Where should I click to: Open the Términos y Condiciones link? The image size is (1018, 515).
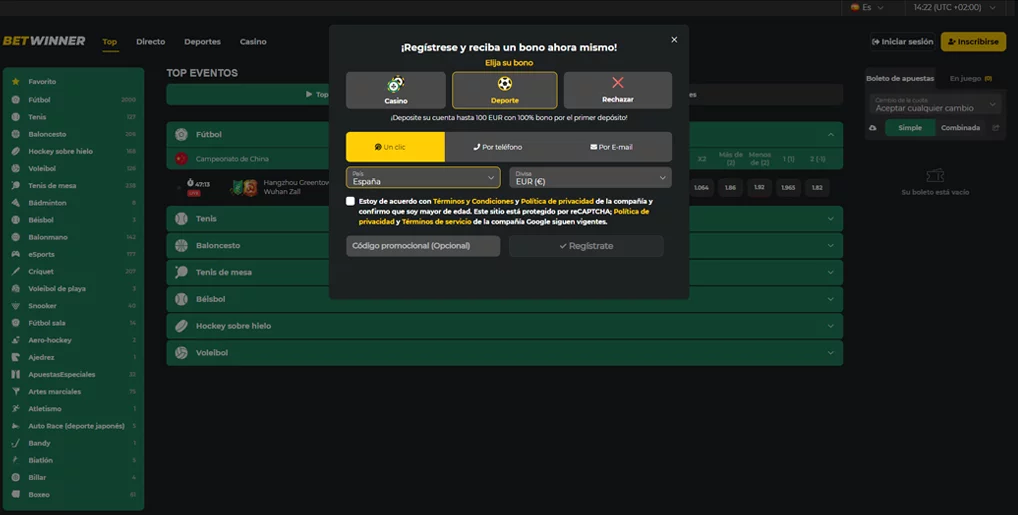[473, 201]
